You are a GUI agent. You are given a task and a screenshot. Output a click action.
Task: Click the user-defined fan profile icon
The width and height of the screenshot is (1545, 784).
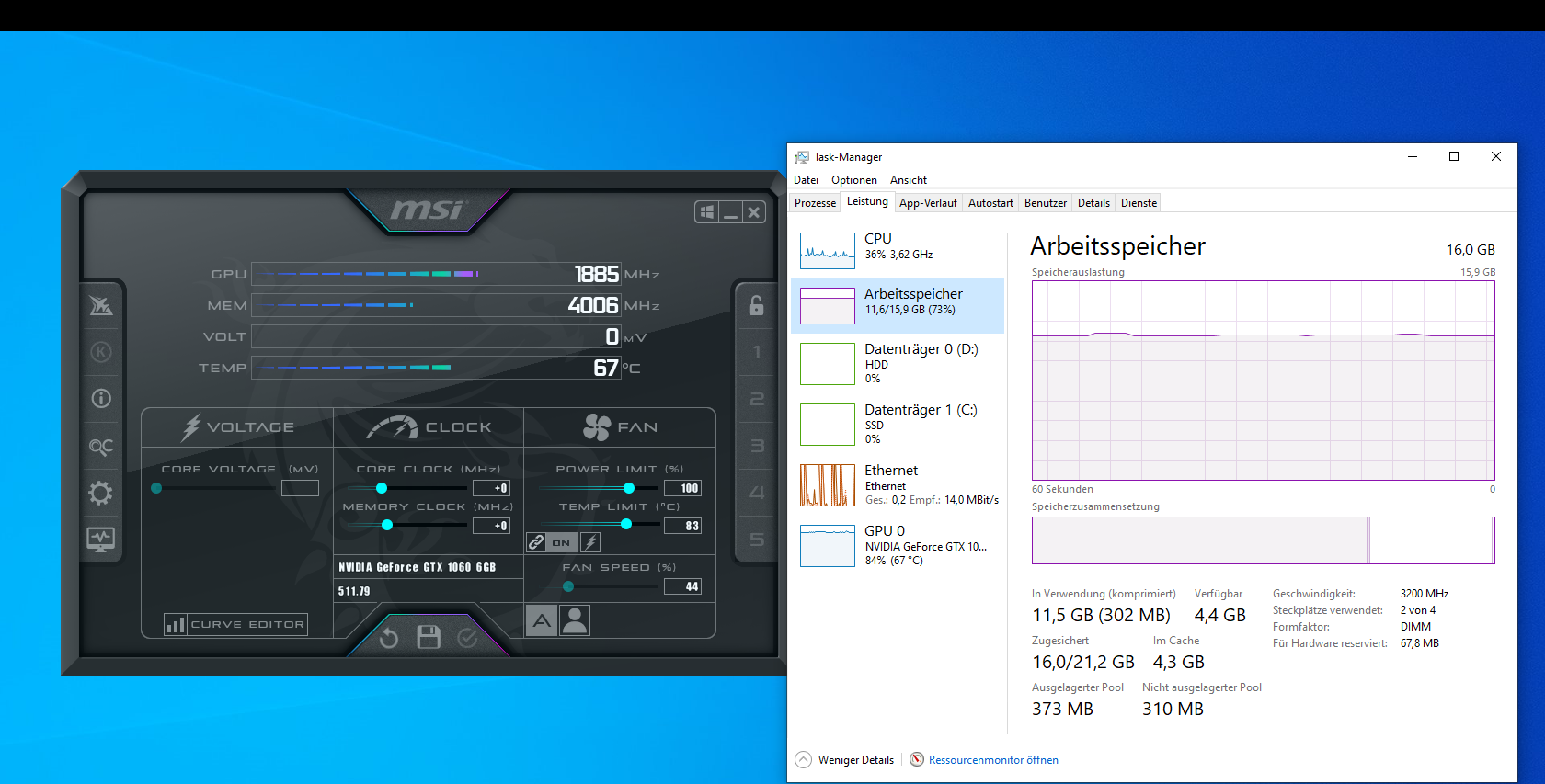click(x=575, y=621)
